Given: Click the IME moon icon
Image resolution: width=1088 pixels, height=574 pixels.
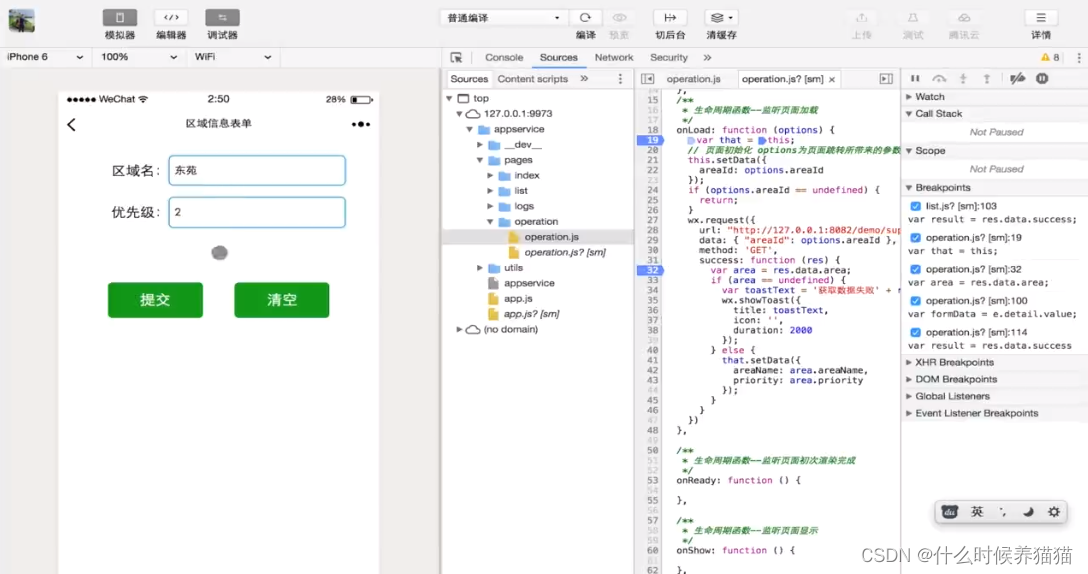Looking at the screenshot, I should click(x=1028, y=512).
